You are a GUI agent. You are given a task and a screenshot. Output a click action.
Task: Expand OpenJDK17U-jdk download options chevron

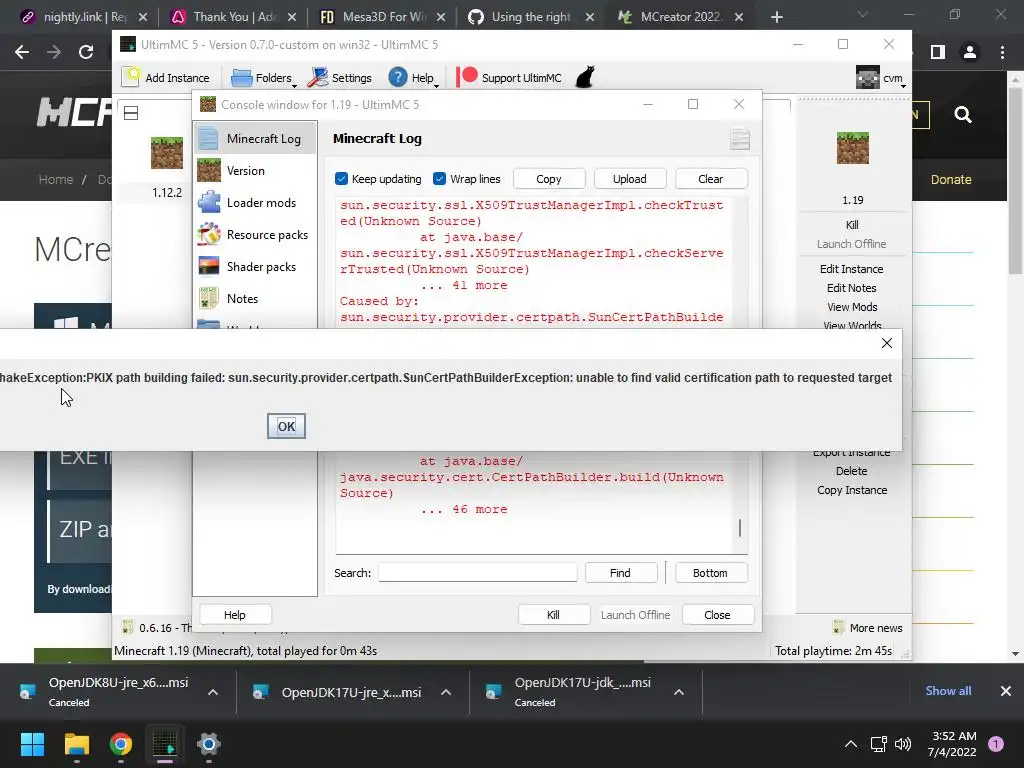tap(679, 692)
